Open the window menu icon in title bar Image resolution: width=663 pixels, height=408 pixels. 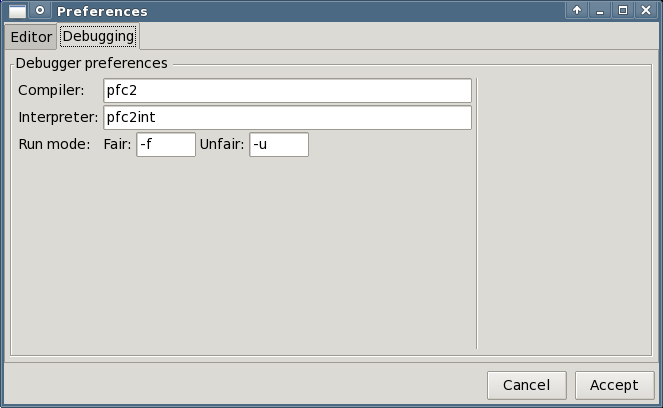click(x=17, y=11)
